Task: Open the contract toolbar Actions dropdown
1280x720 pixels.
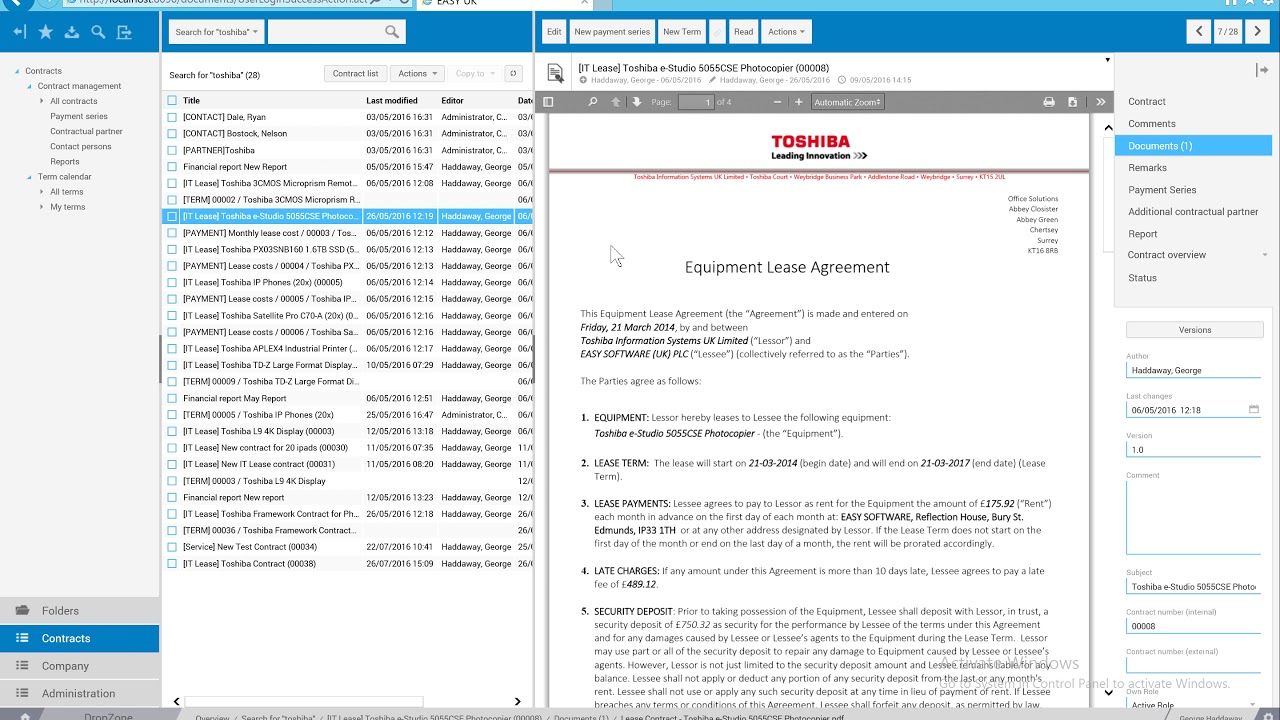Action: (x=786, y=32)
